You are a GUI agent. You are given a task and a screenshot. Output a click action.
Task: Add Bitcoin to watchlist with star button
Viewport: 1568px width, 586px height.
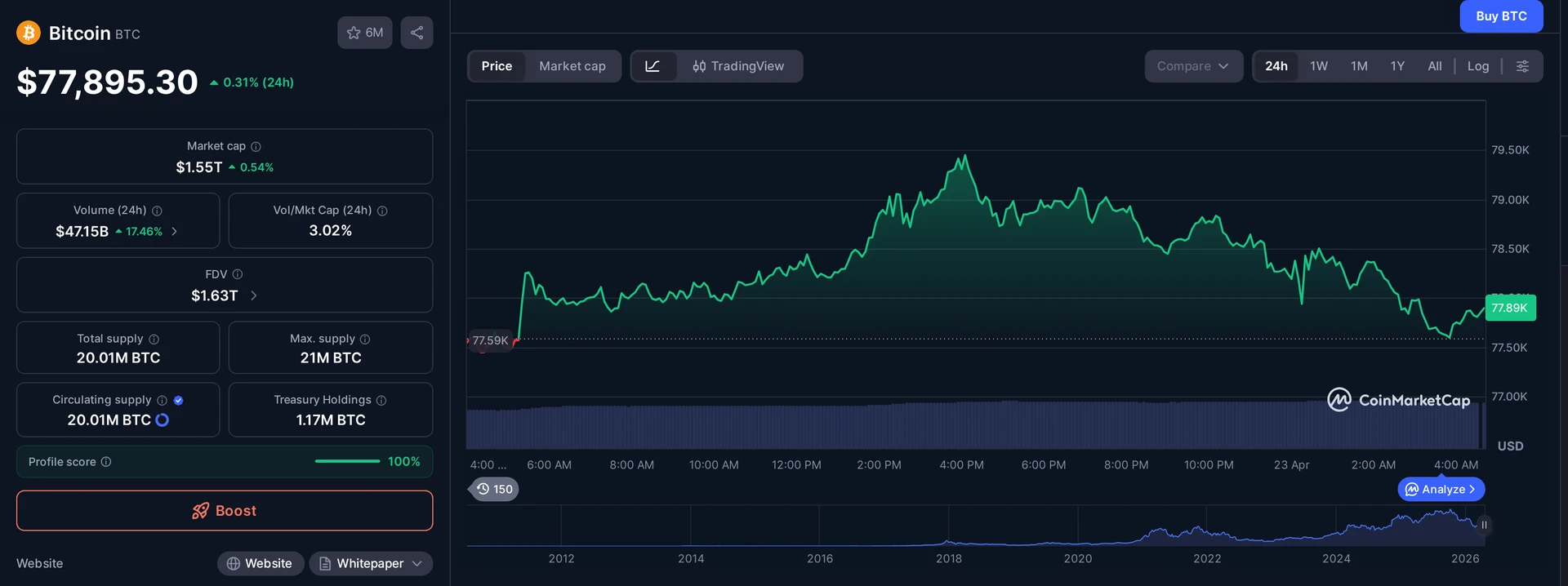click(x=365, y=33)
